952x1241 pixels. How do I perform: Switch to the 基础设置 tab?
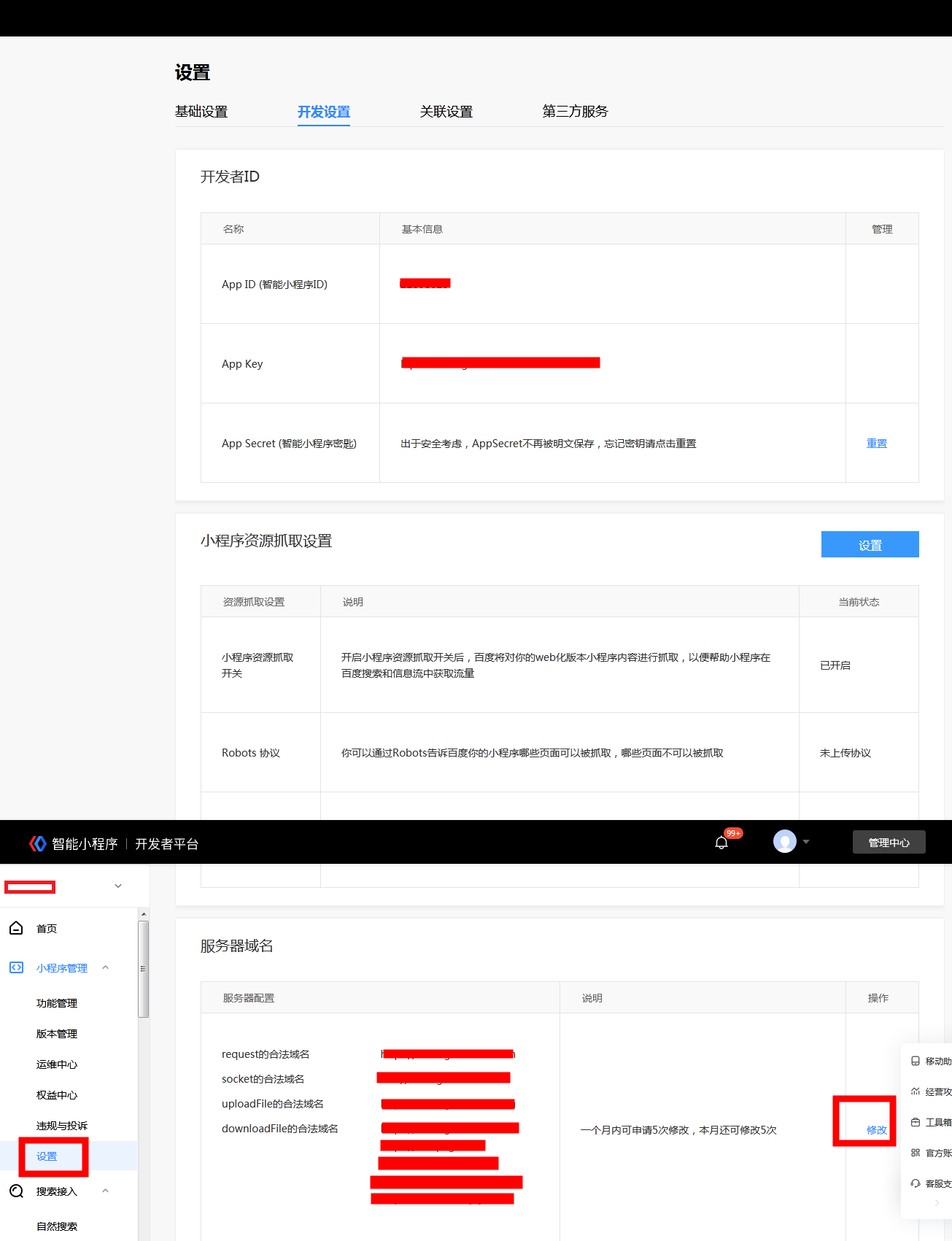pyautogui.click(x=201, y=112)
